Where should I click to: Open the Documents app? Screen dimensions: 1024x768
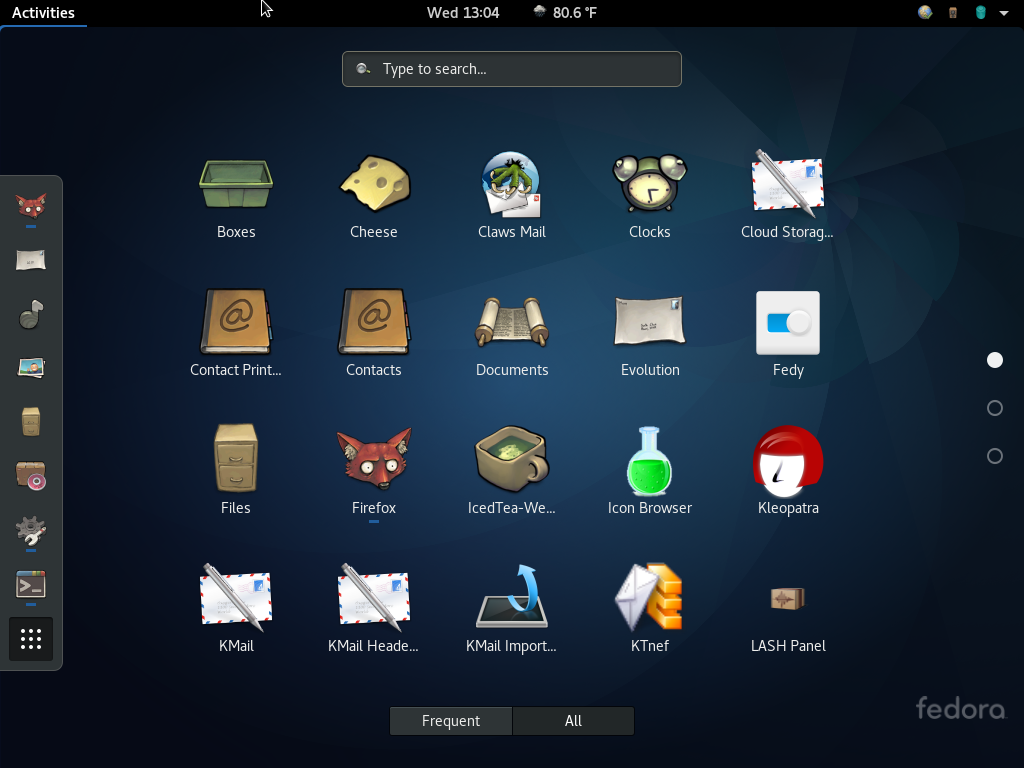point(511,334)
